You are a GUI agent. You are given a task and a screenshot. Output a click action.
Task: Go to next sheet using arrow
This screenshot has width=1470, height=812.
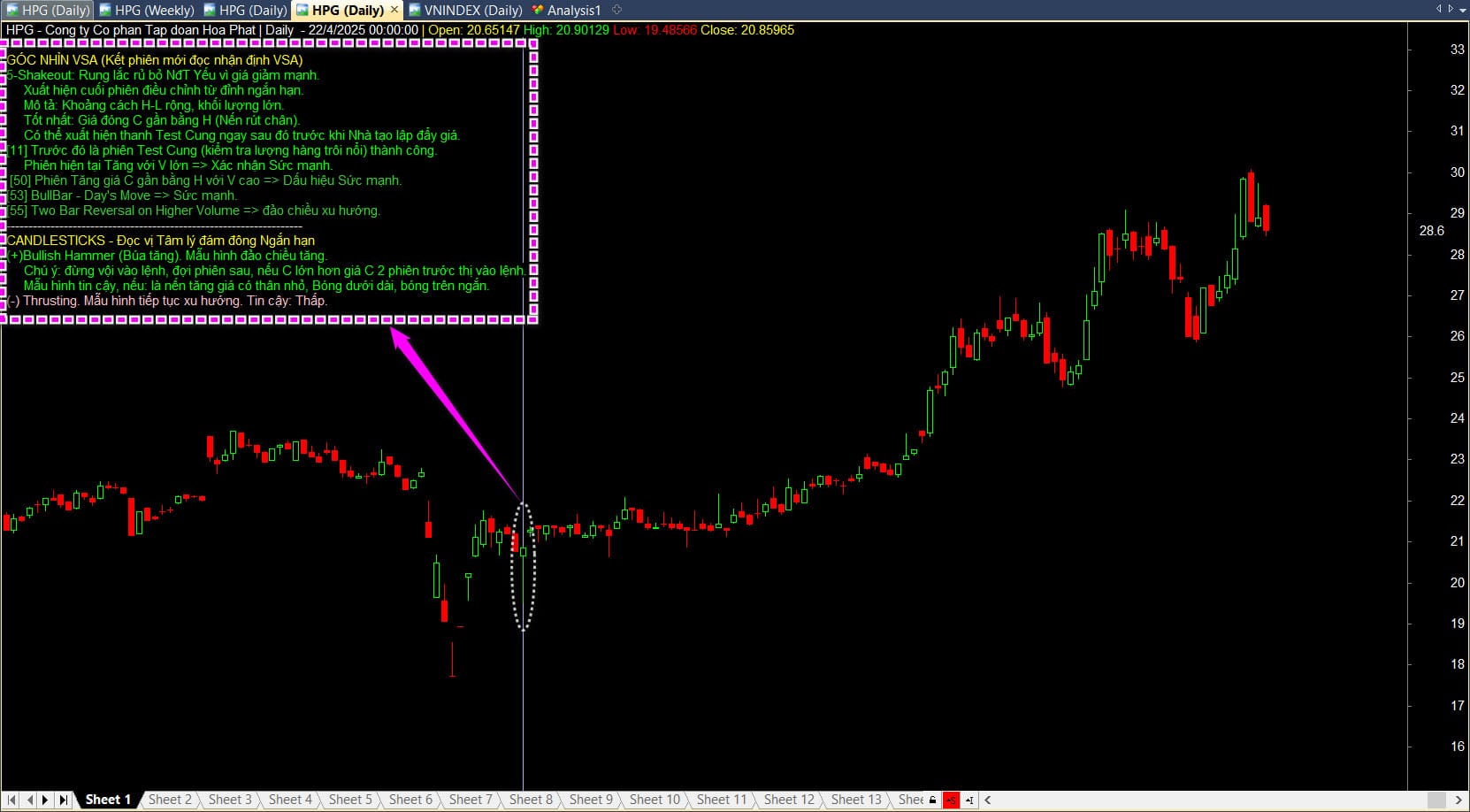point(45,800)
